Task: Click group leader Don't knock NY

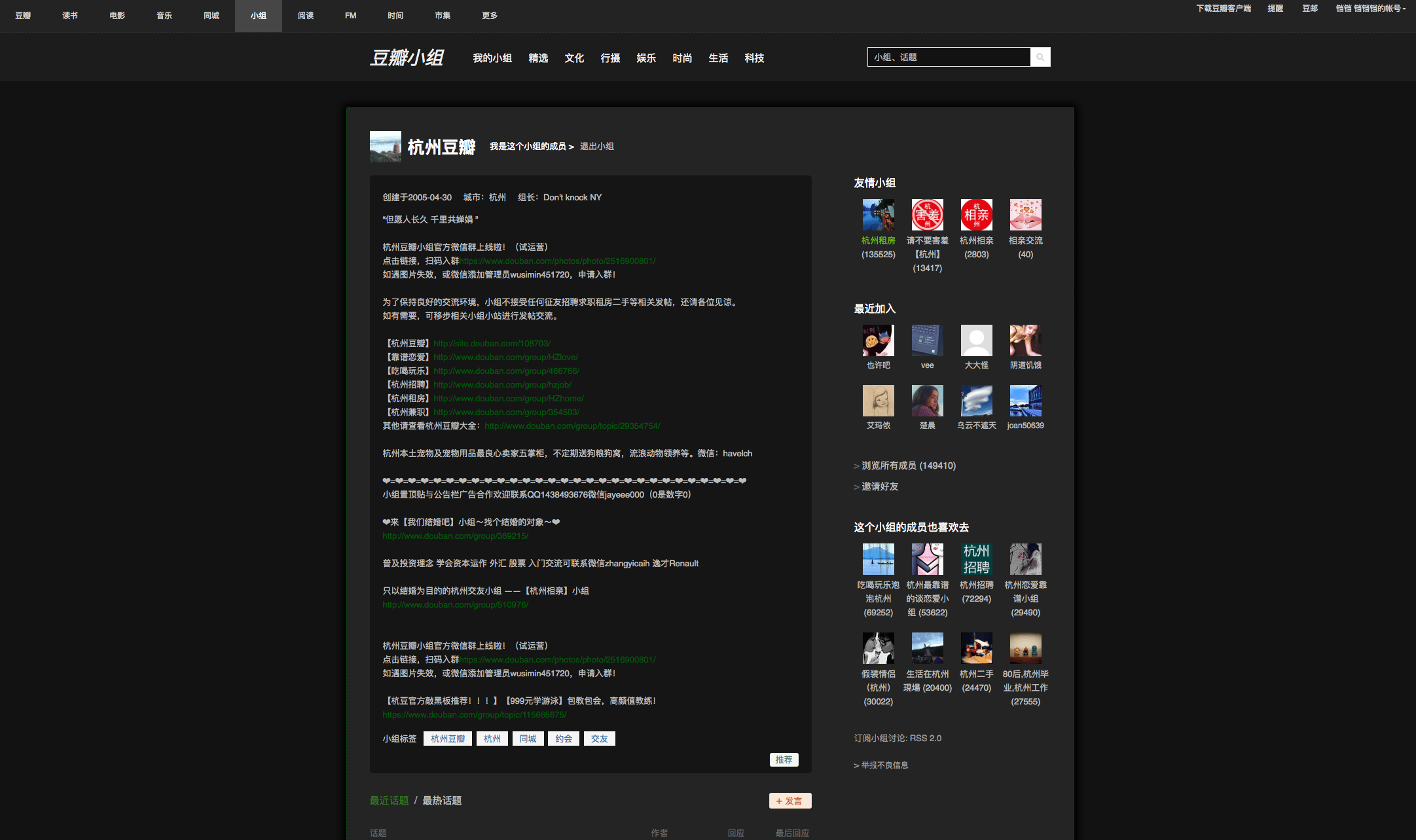Action: (572, 198)
